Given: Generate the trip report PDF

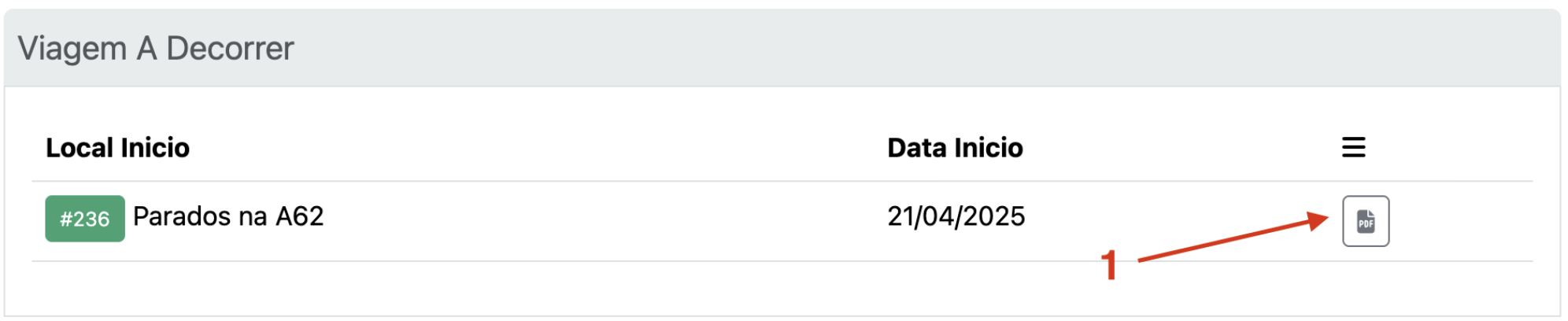Looking at the screenshot, I should (1365, 221).
